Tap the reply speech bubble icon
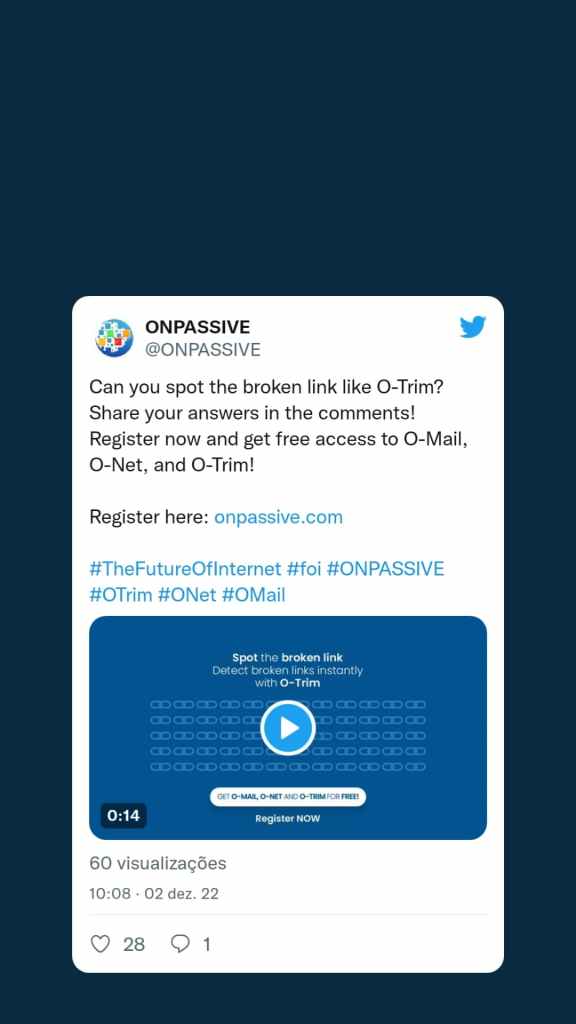This screenshot has height=1024, width=576. pyautogui.click(x=180, y=944)
